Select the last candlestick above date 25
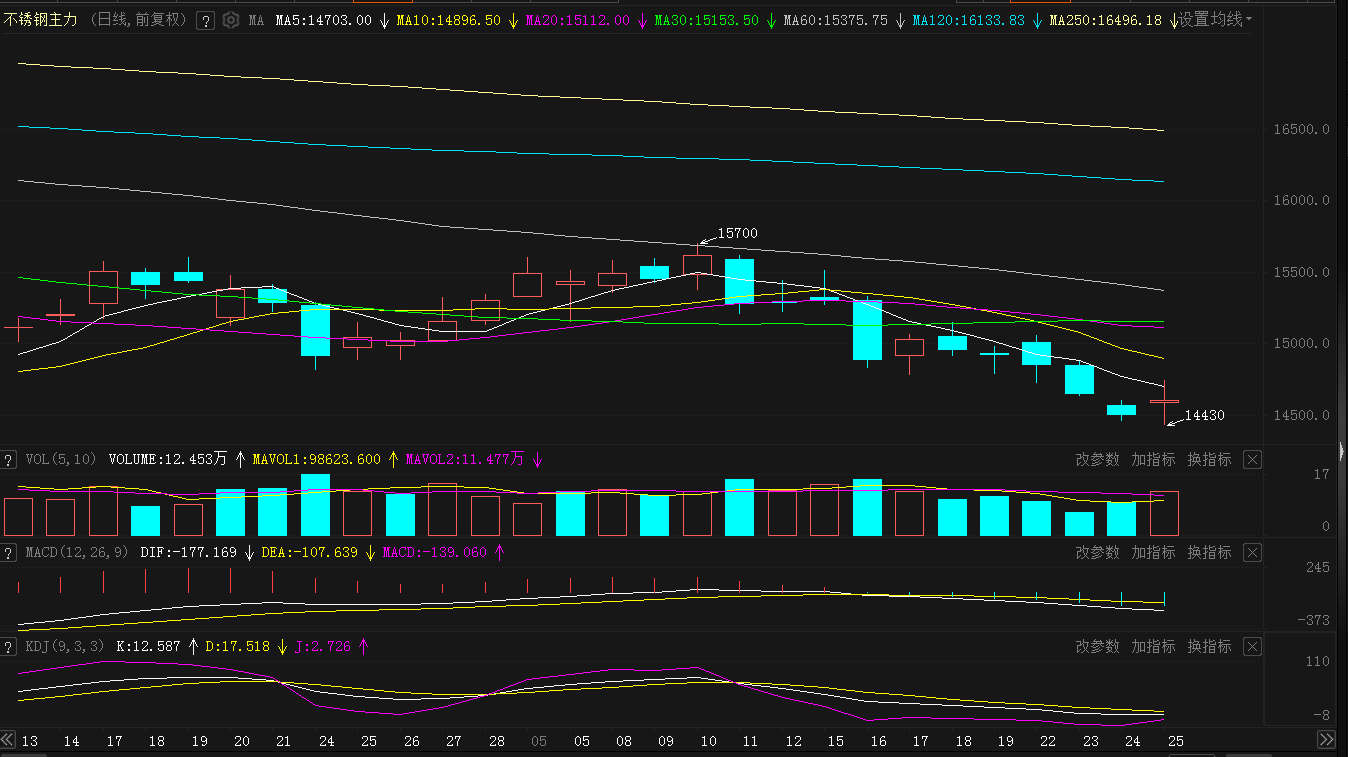 (1164, 401)
